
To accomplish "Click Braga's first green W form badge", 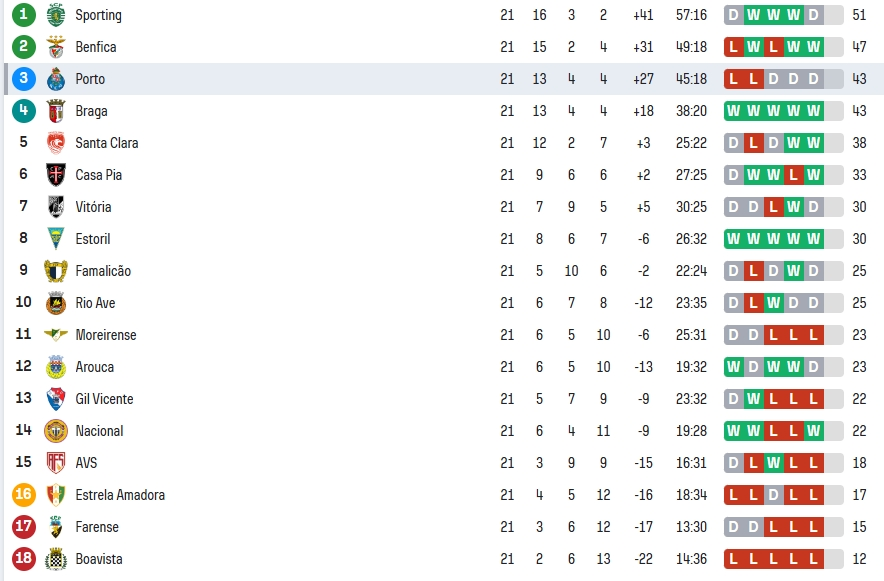I will click(733, 111).
